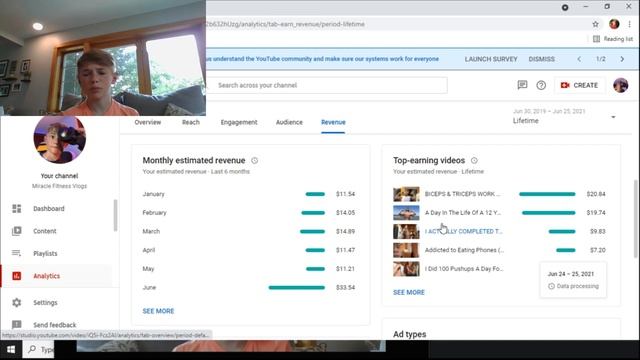Image resolution: width=640 pixels, height=360 pixels.
Task: Open Chrome three-dot menu
Action: tap(629, 24)
